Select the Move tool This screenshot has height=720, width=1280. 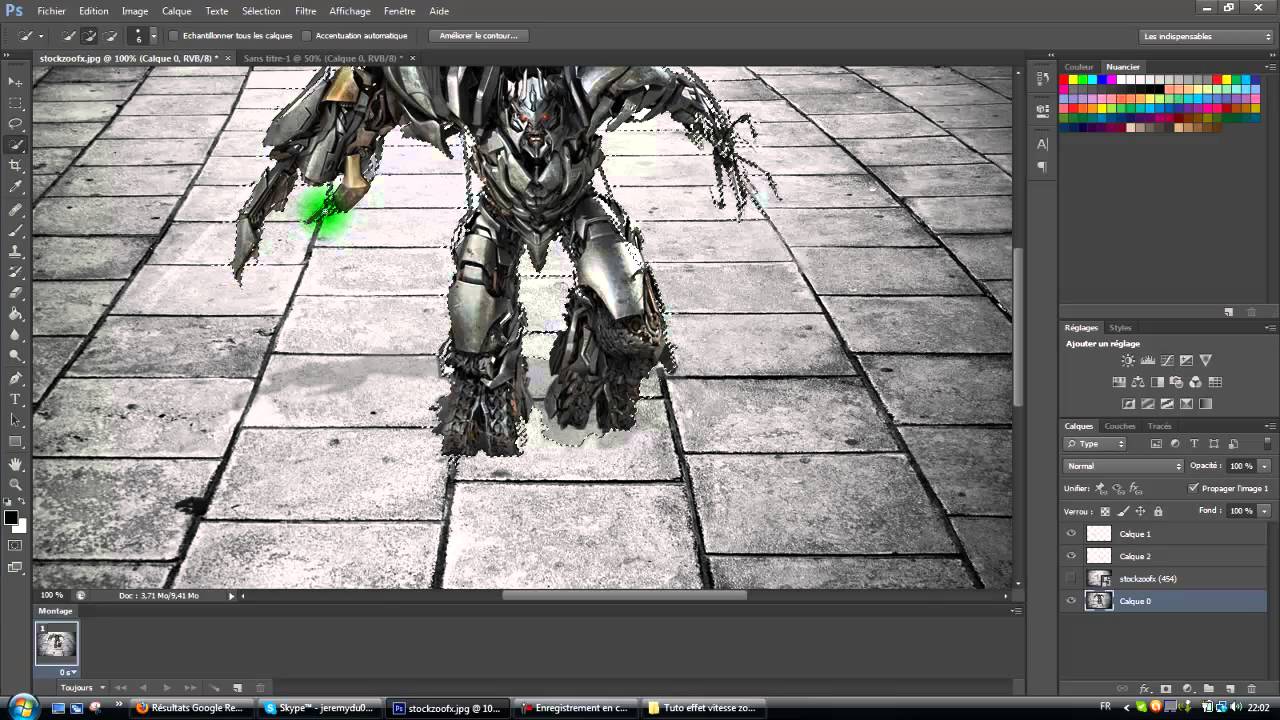click(x=16, y=82)
